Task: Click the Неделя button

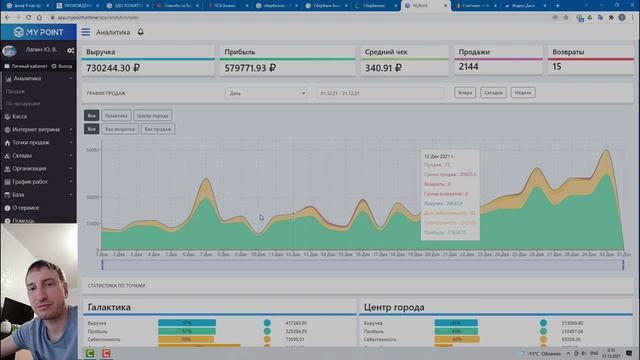Action: pos(523,93)
